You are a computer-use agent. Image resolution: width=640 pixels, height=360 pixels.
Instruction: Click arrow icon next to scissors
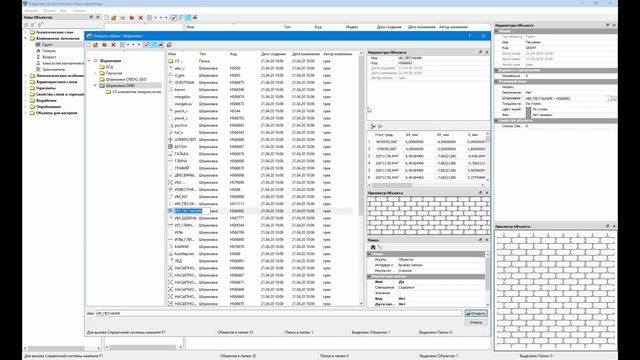click(380, 127)
